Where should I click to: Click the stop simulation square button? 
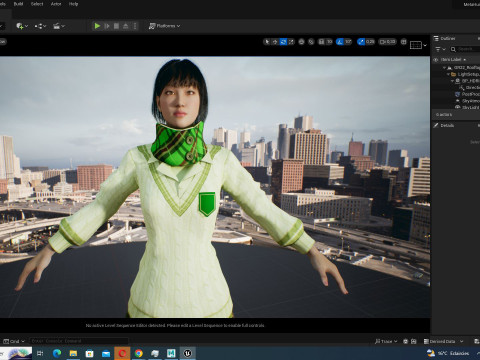coord(116,26)
